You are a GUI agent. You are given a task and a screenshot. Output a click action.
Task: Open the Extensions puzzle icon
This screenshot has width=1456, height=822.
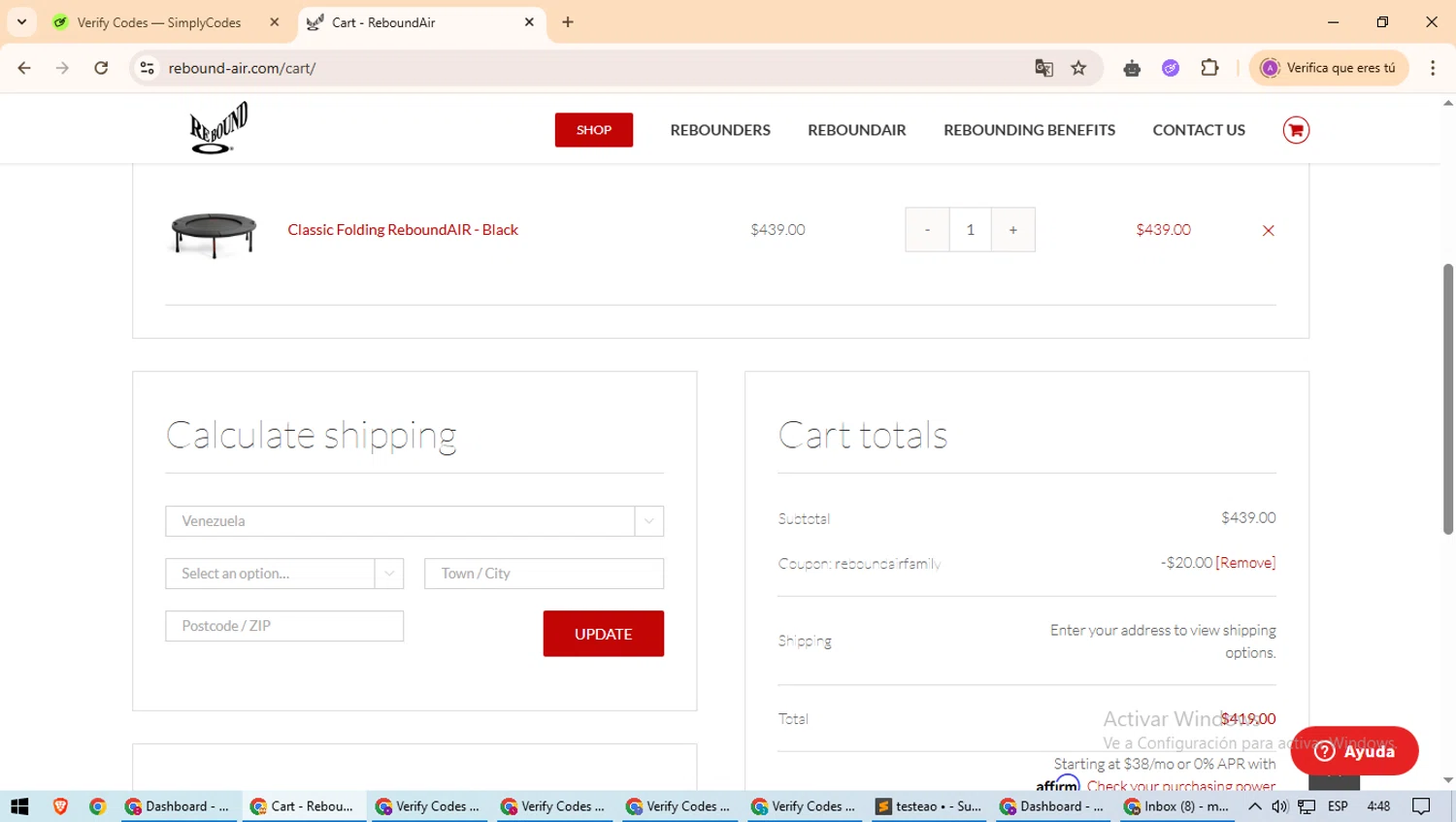pos(1209,68)
